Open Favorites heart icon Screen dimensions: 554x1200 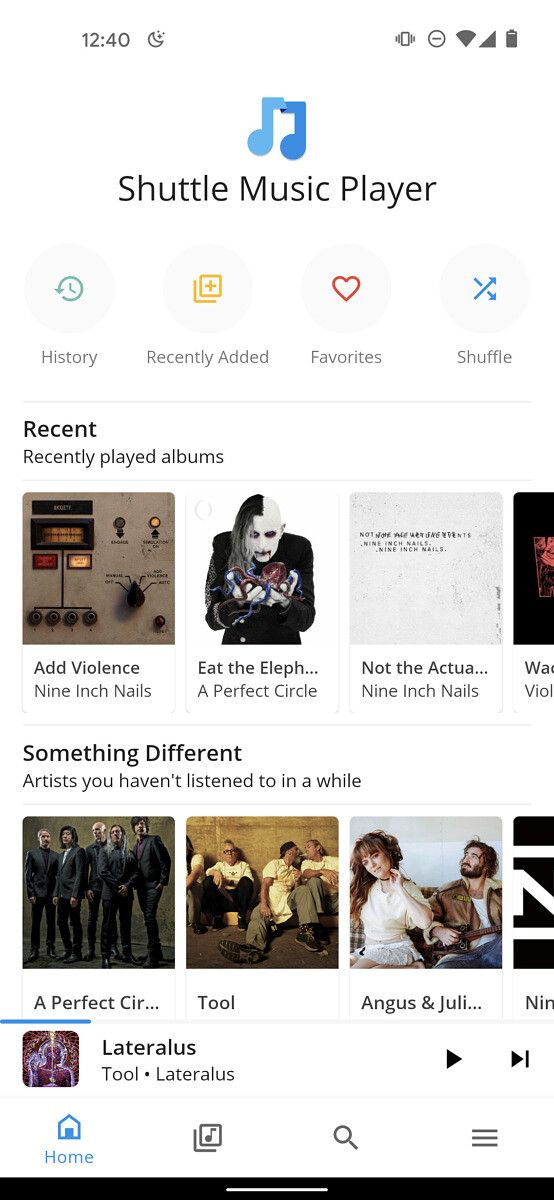point(346,289)
